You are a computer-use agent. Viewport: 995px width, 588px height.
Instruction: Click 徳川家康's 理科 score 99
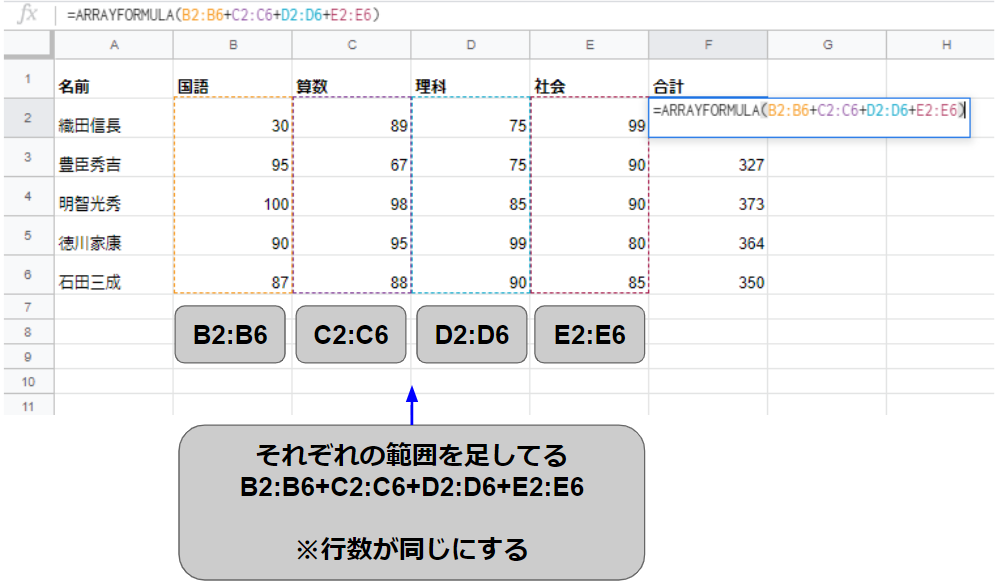(471, 236)
